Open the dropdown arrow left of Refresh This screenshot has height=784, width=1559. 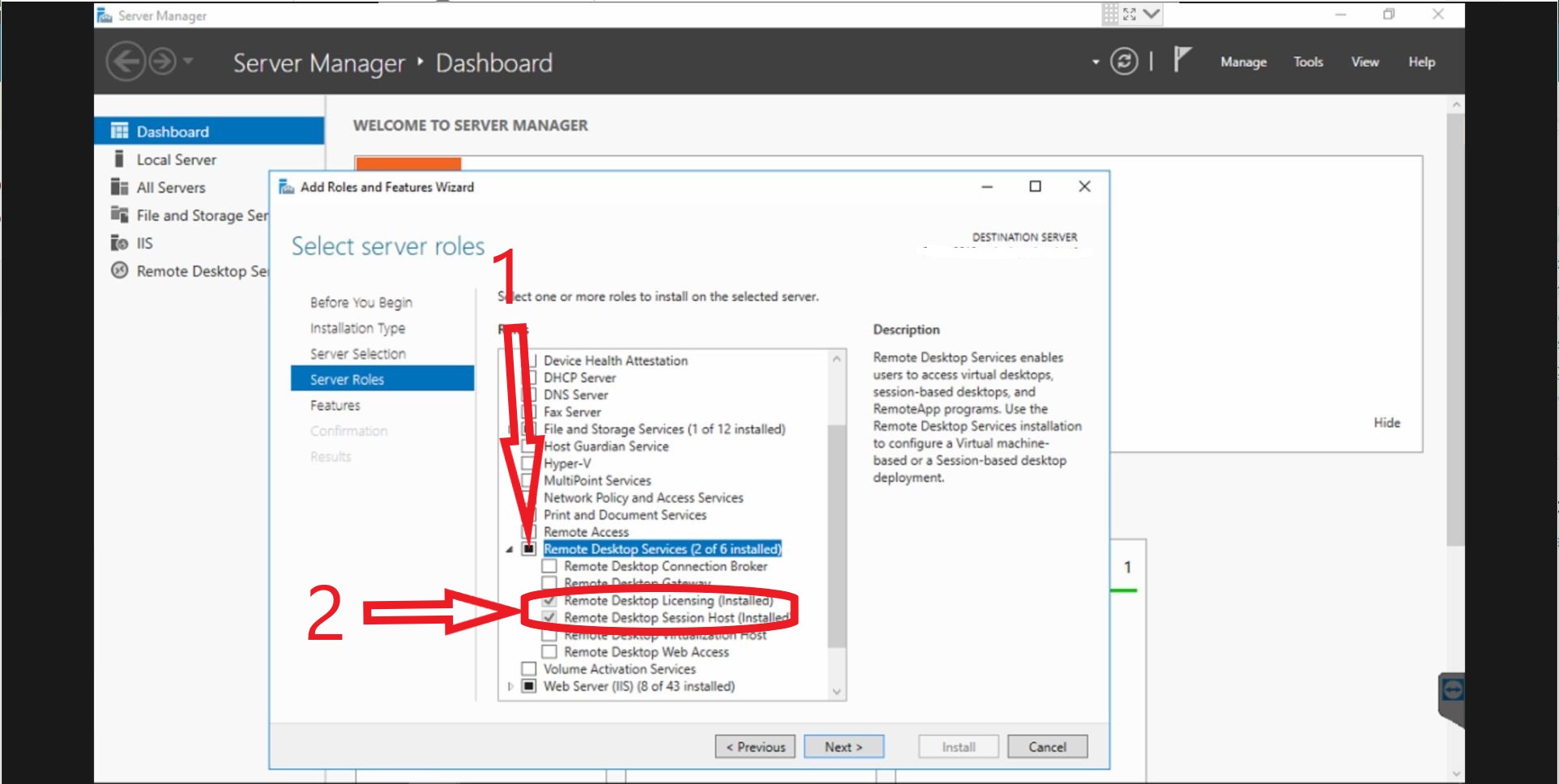(x=1096, y=62)
